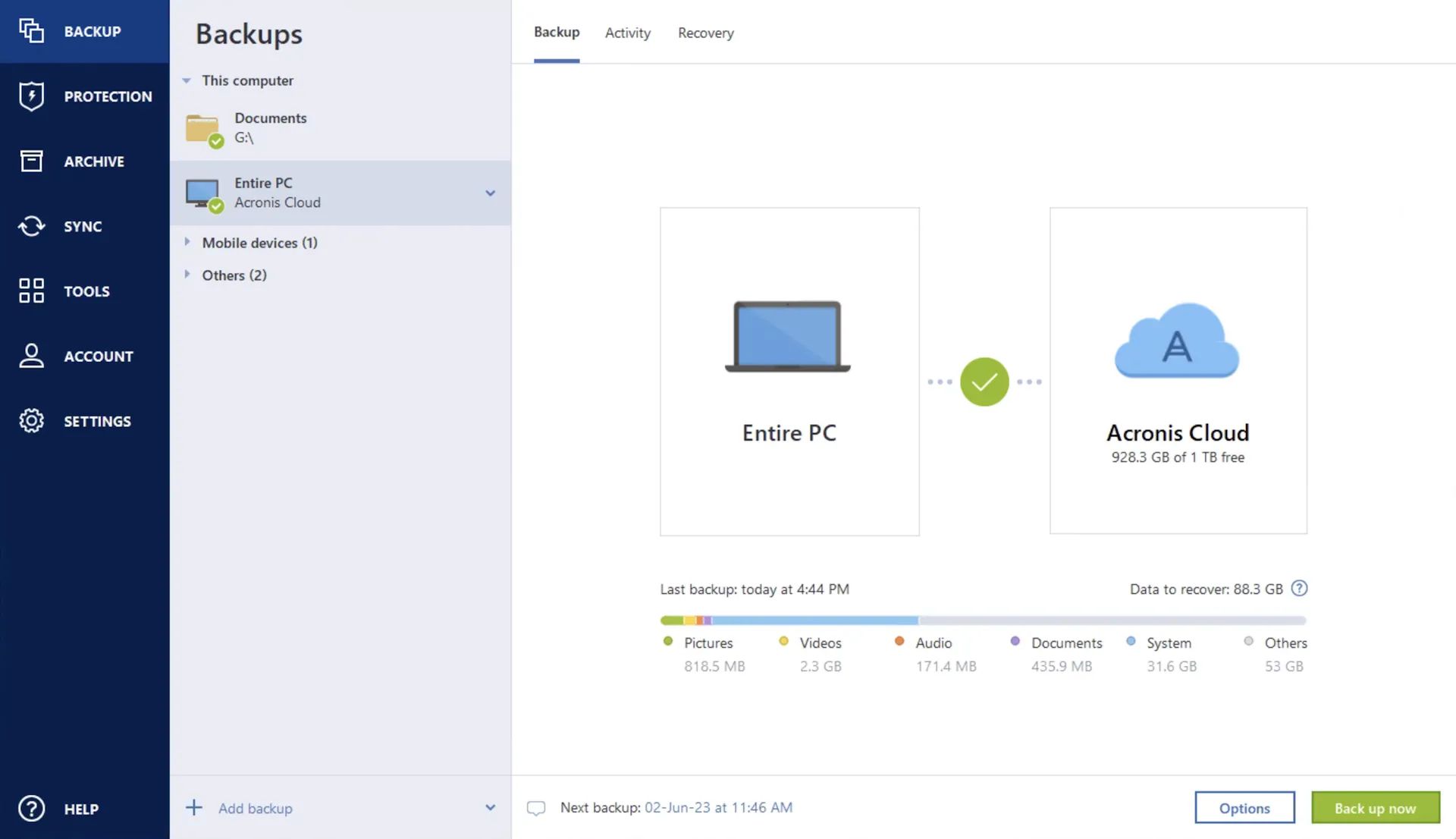This screenshot has height=839, width=1456.
Task: Switch to the Recovery tab
Action: click(706, 31)
